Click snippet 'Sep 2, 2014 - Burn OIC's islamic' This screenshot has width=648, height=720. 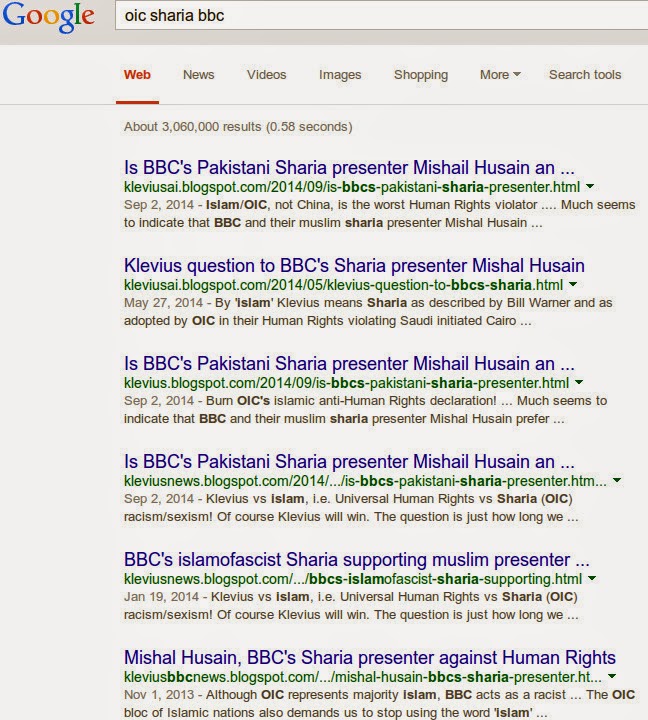tap(366, 410)
